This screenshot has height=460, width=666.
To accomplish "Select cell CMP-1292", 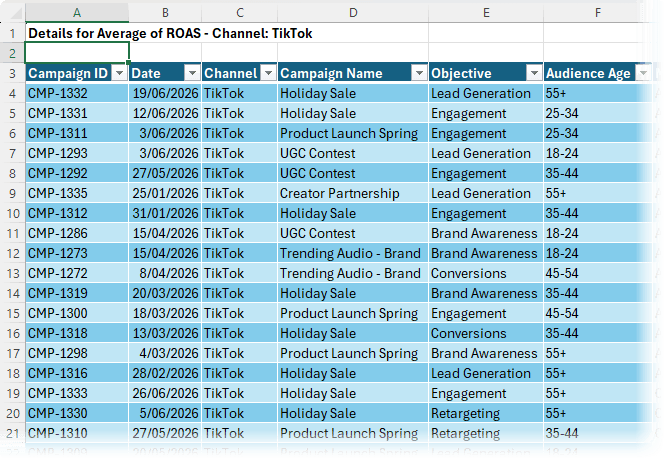I will 77,173.
